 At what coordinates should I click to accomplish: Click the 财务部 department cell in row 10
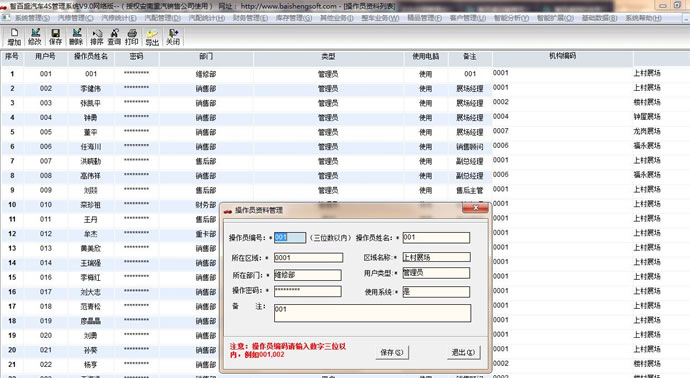pyautogui.click(x=206, y=205)
